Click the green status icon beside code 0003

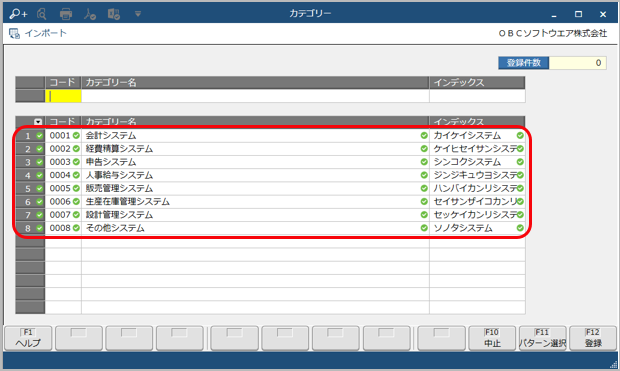76,162
